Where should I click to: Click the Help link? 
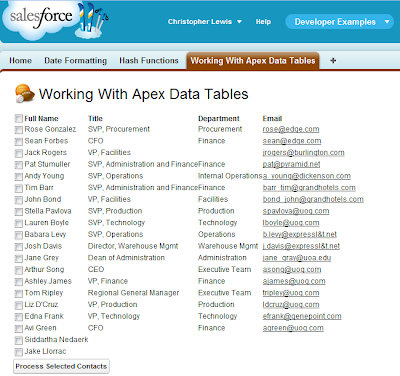(263, 22)
